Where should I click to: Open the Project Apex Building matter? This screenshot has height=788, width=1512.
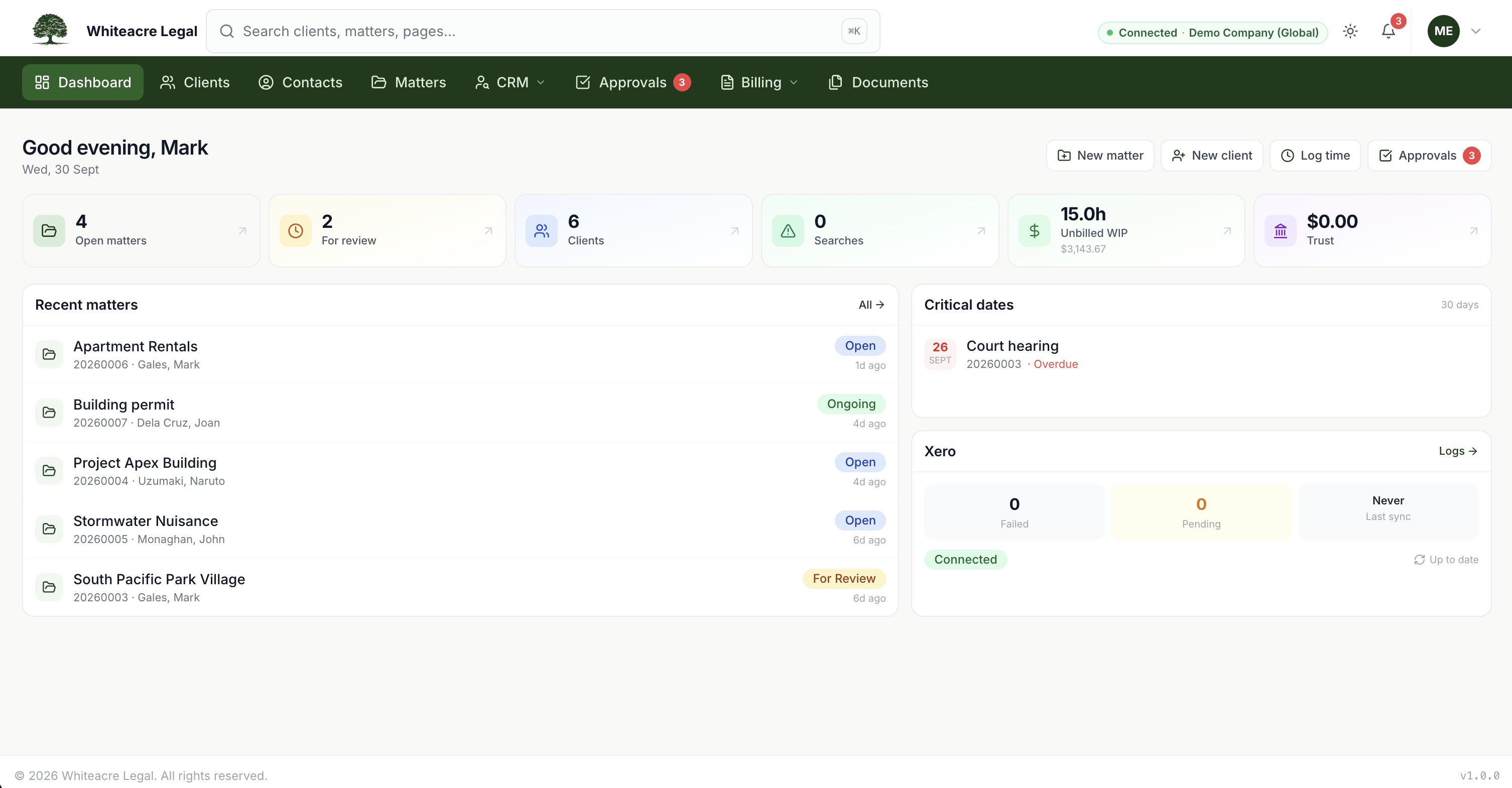coord(460,471)
